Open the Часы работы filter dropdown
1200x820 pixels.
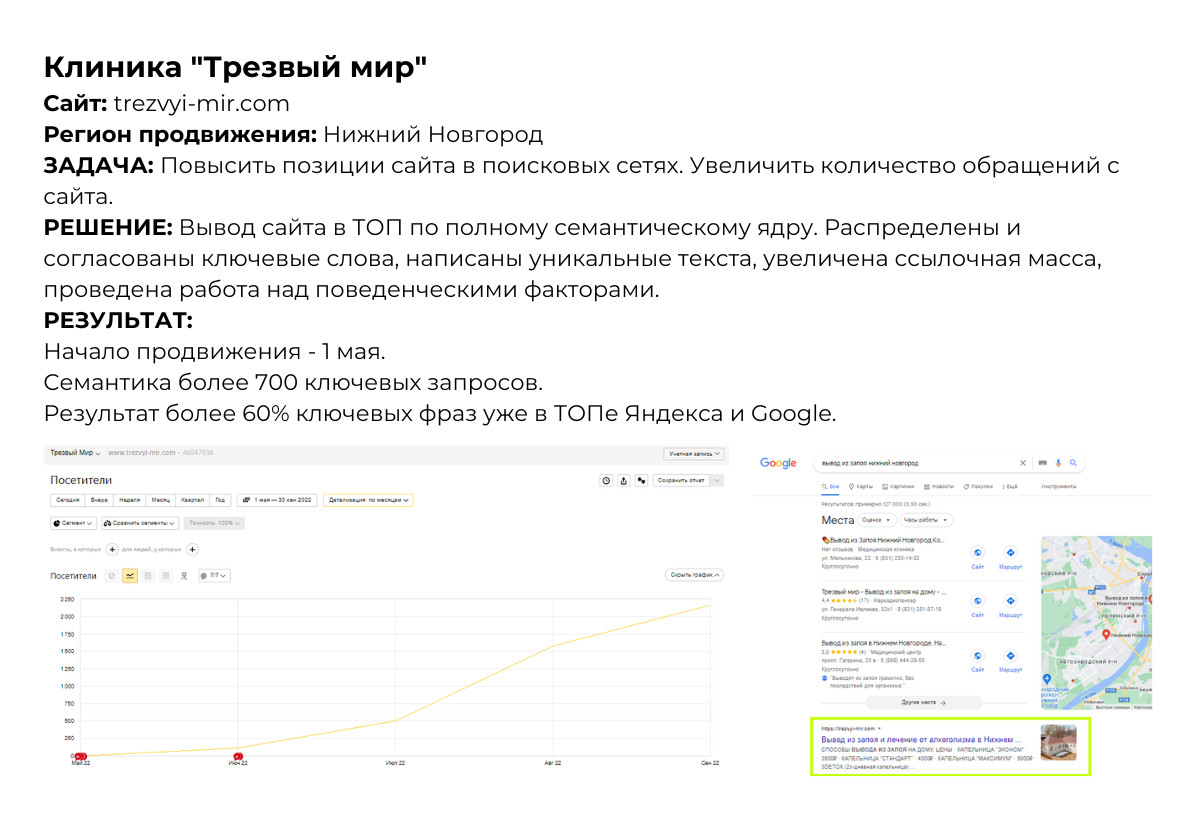coord(926,520)
